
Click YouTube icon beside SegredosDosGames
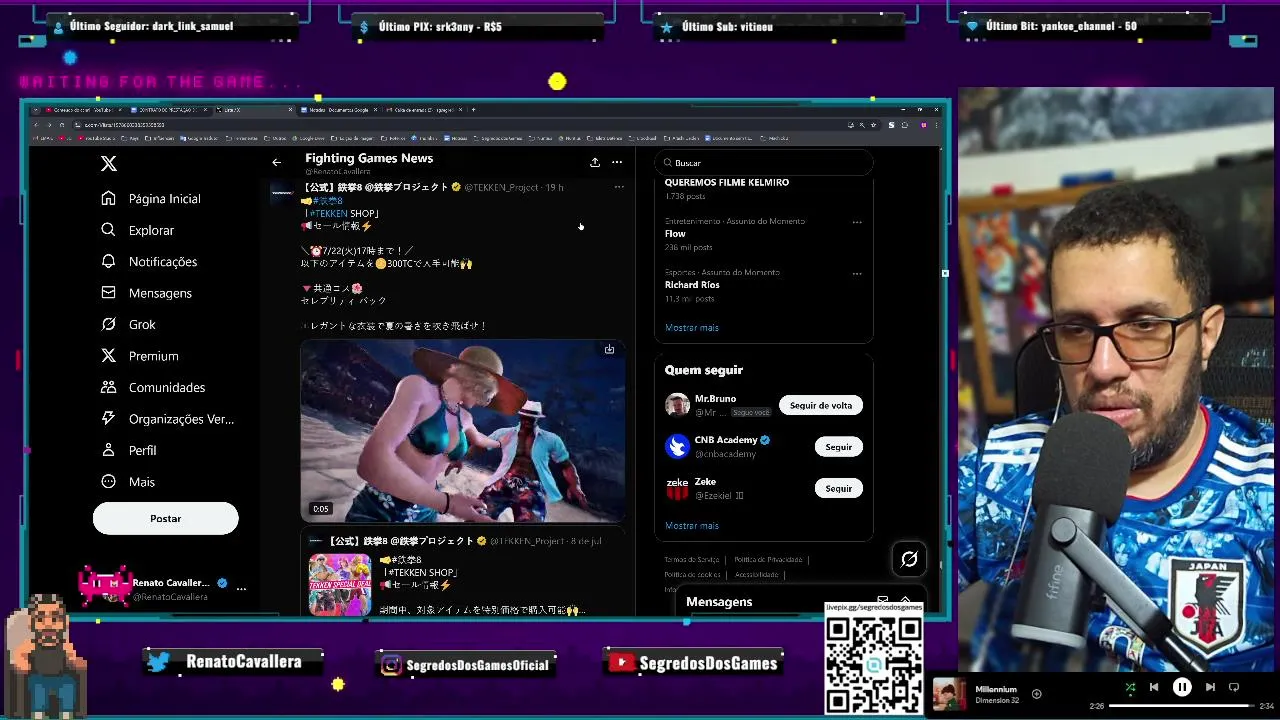621,663
